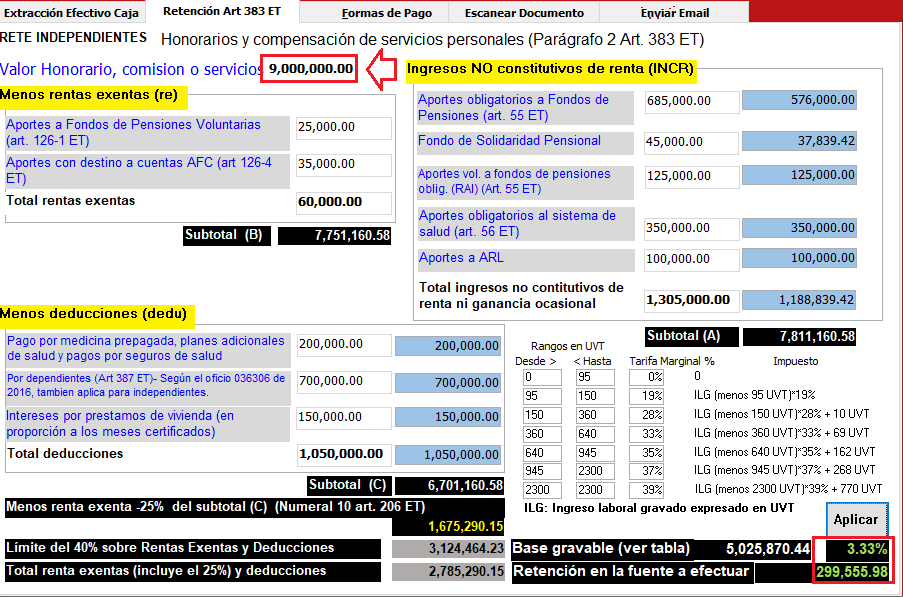
Task: Go to the Escanear Documento tab
Action: (524, 13)
